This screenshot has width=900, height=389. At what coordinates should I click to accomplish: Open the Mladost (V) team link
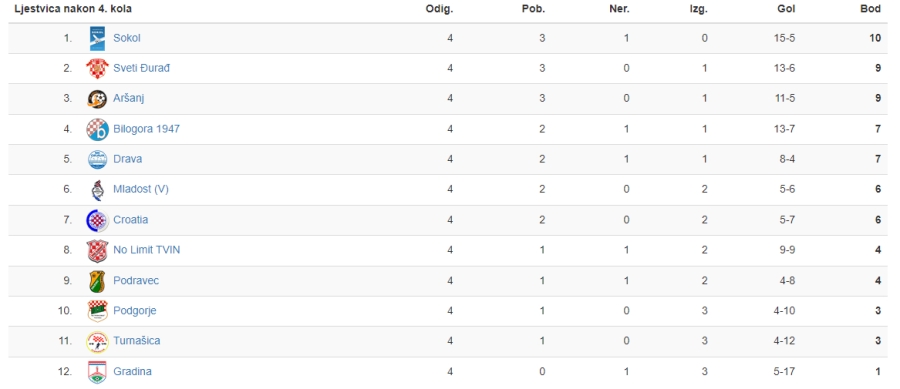click(x=141, y=189)
